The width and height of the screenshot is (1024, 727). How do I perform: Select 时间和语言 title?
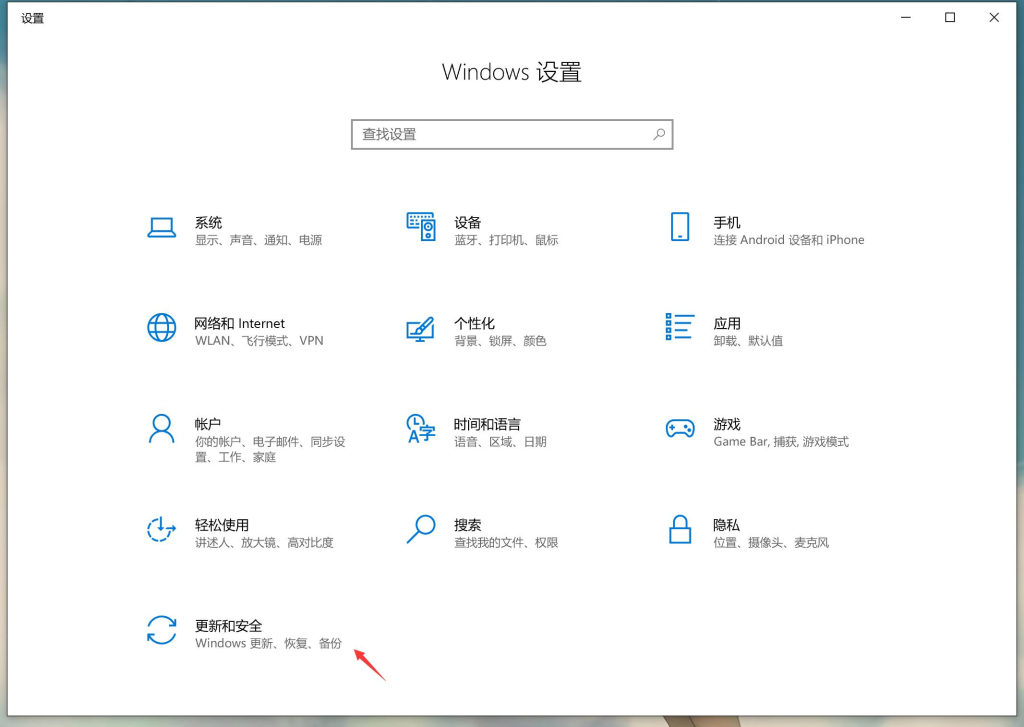pyautogui.click(x=487, y=424)
